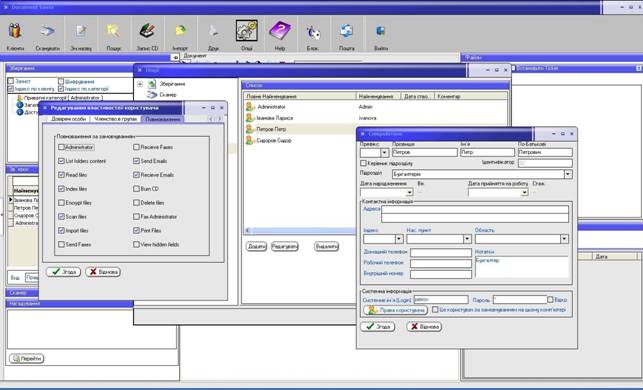This screenshot has width=643, height=390.
Task: Enable the Burn CD permission
Action: pyautogui.click(x=137, y=189)
